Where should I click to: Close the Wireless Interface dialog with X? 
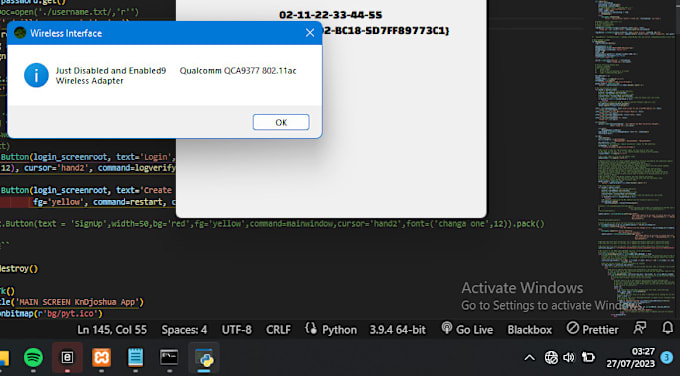click(x=310, y=33)
